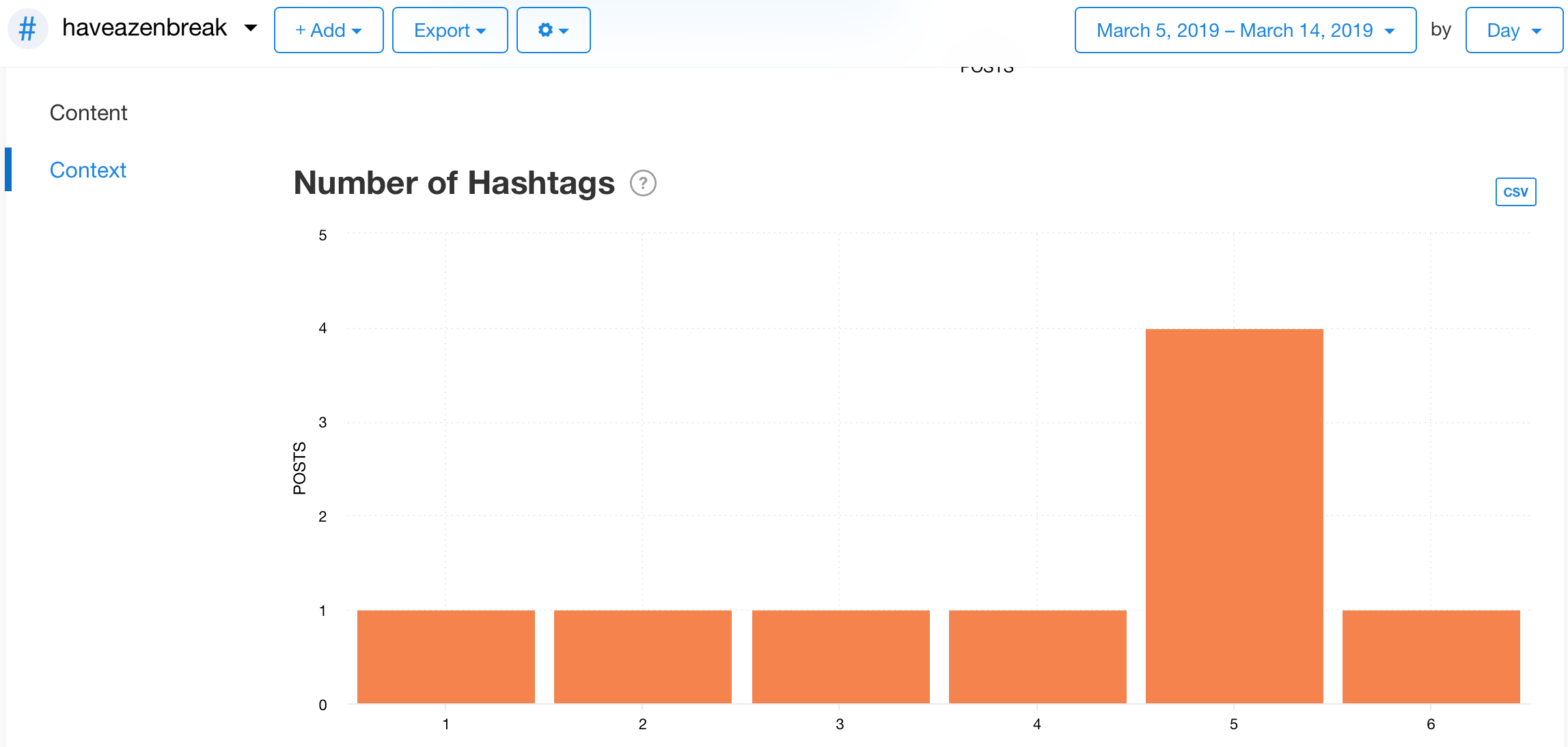Image resolution: width=1568 pixels, height=747 pixels.
Task: Click the bar for 4 hashtags
Action: click(x=1037, y=656)
